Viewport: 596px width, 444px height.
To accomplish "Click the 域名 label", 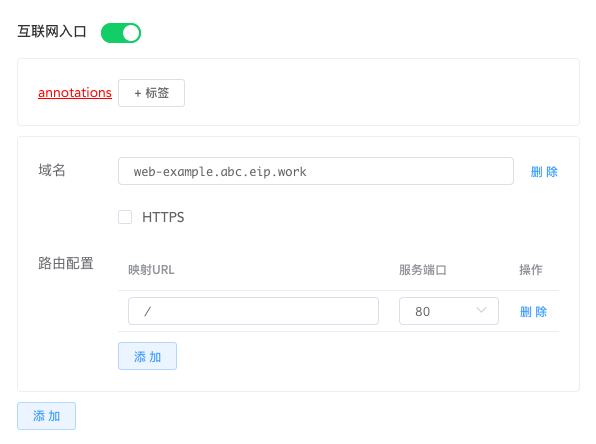I will (52, 170).
